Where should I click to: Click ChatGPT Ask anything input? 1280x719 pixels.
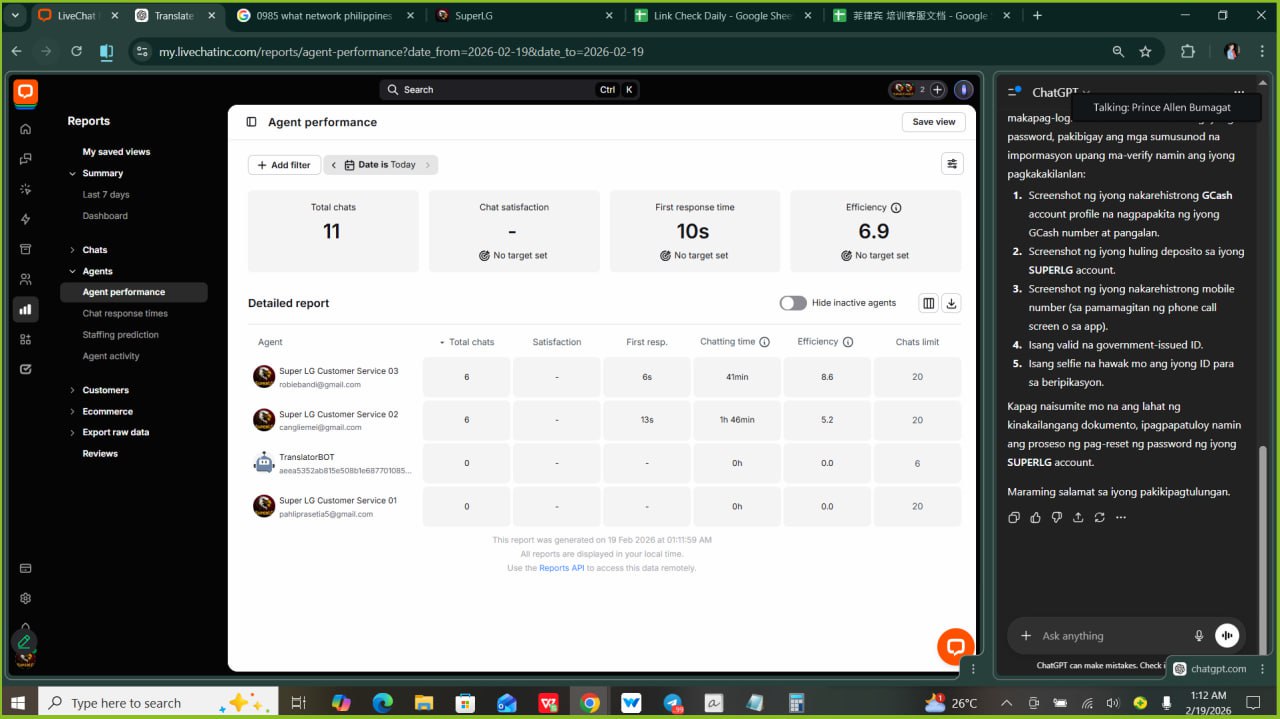[x=1112, y=636]
